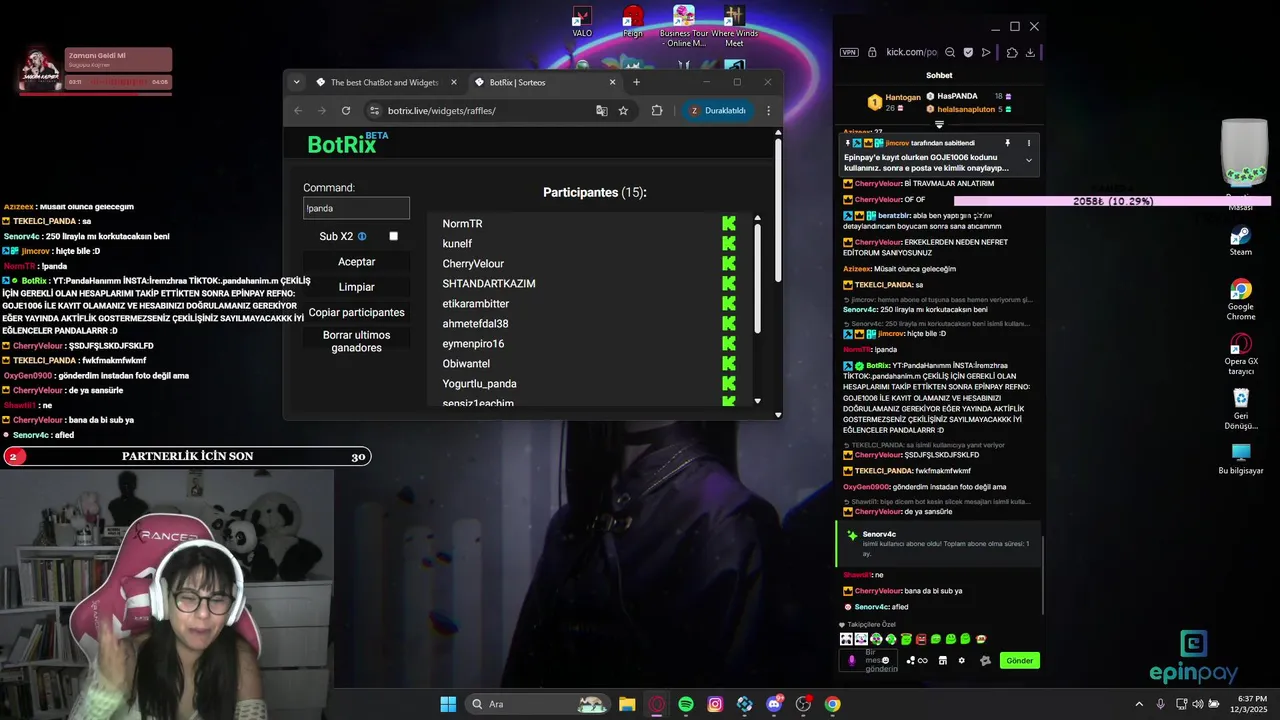Click the Gönder send button
Image resolution: width=1280 pixels, height=720 pixels.
point(1020,661)
